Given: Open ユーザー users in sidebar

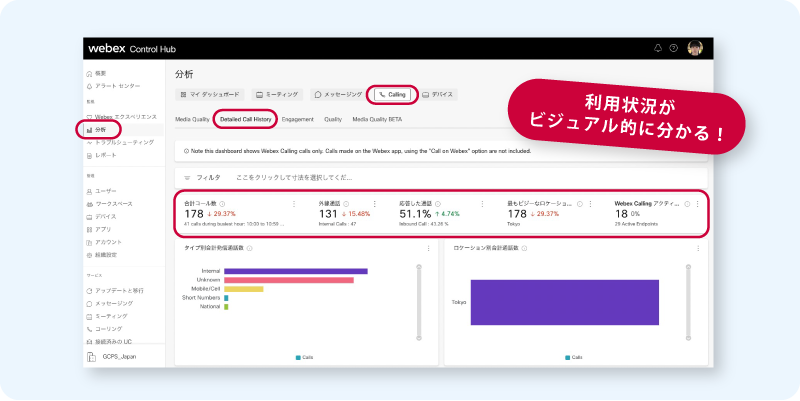Looking at the screenshot, I should point(102,191).
